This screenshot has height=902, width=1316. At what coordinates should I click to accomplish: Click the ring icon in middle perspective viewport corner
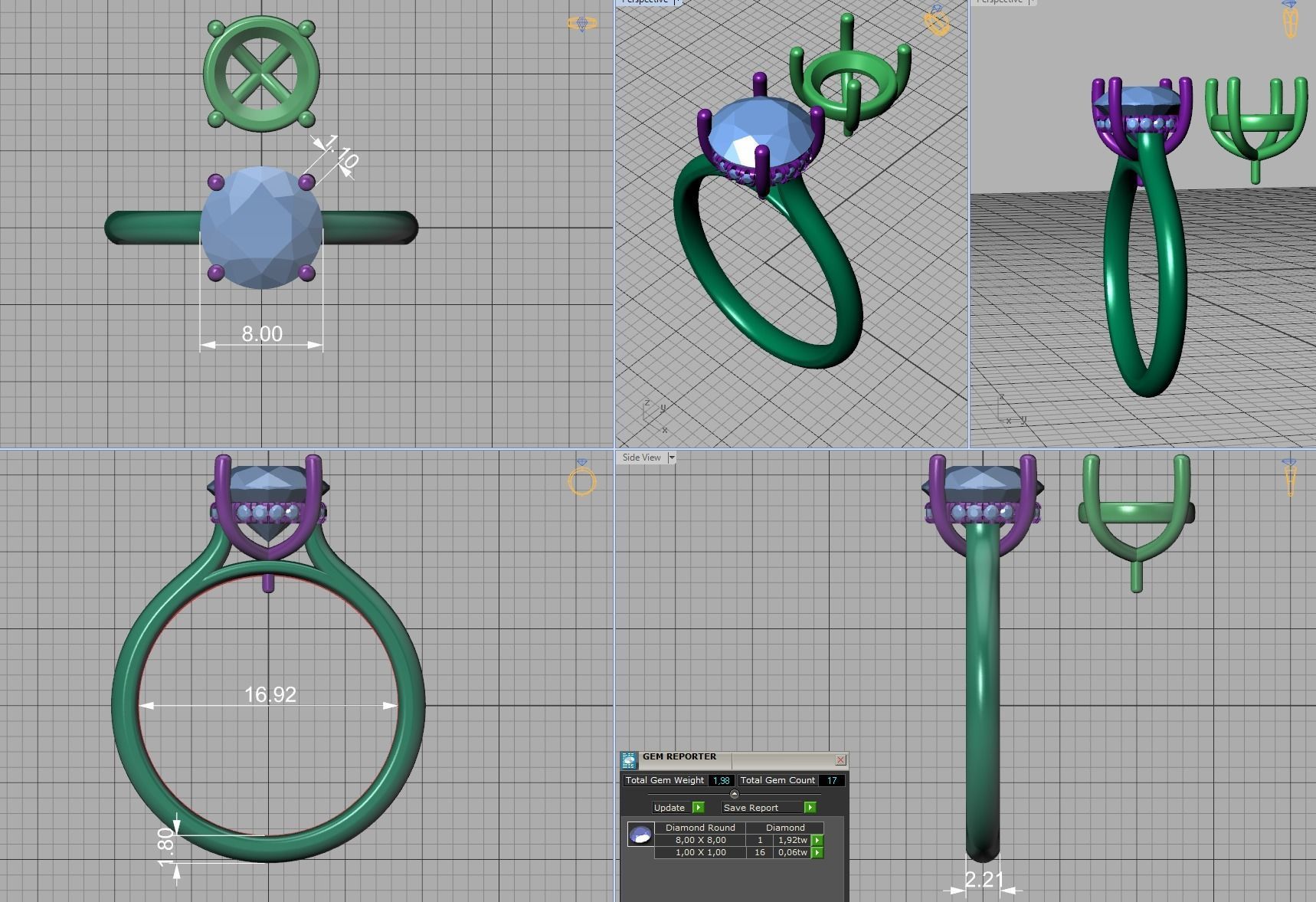pos(937,21)
